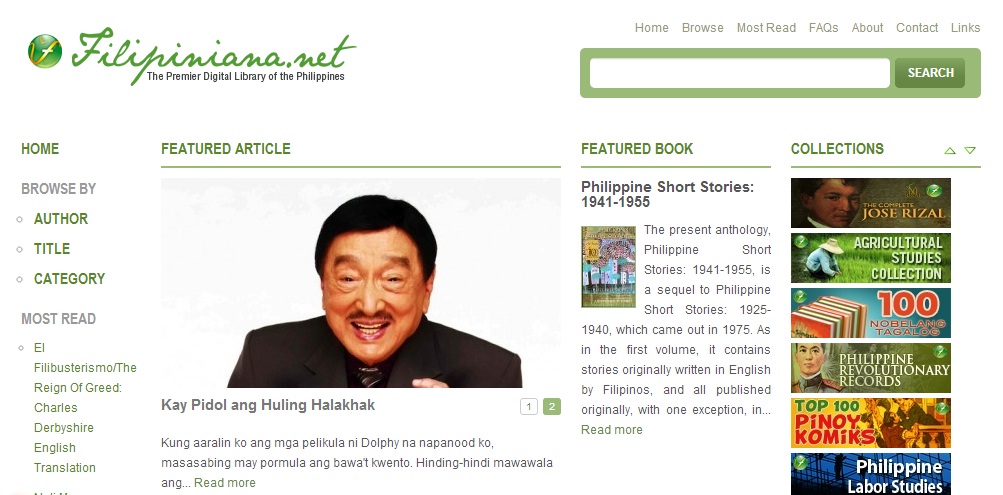This screenshot has height=495, width=1003.
Task: Click the Philippine Short Stories book cover
Action: (608, 267)
